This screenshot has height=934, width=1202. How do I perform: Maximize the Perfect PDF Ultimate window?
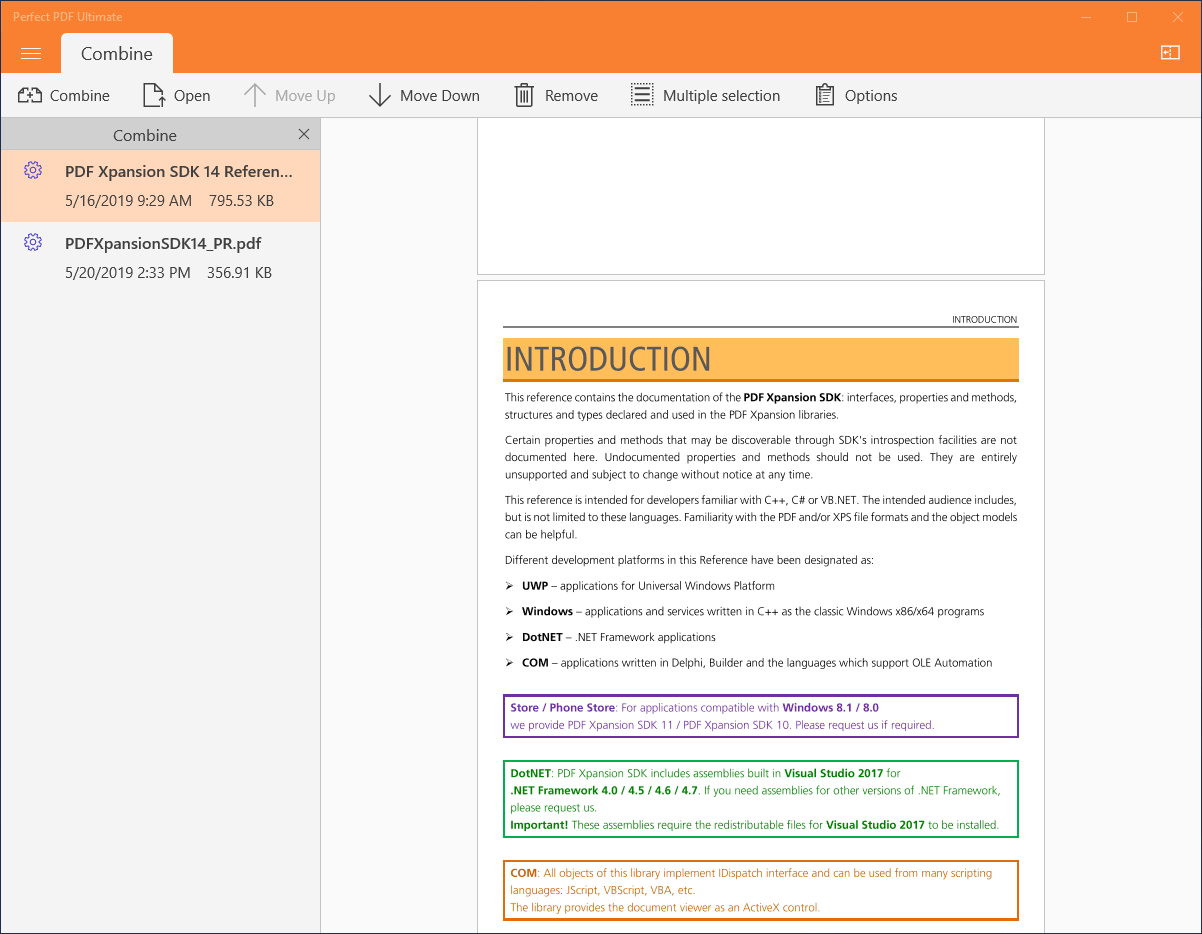pos(1132,17)
